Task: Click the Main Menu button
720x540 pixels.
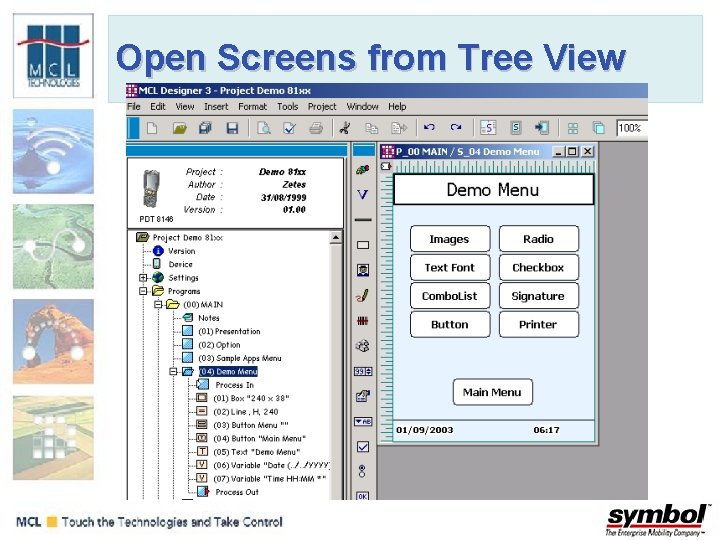Action: pos(492,392)
